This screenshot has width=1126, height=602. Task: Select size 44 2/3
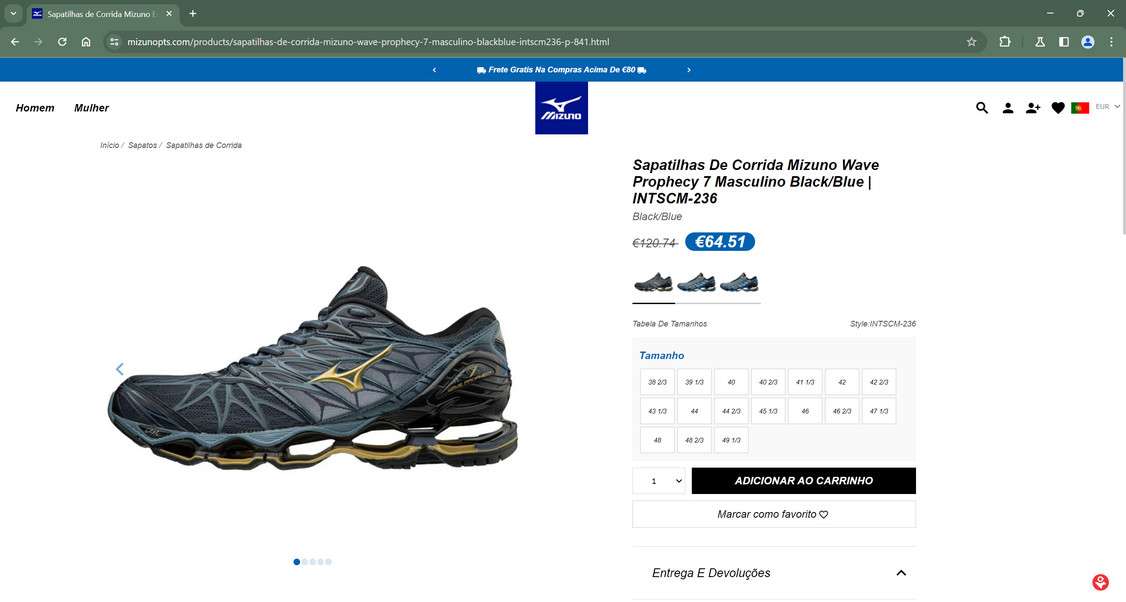click(731, 411)
